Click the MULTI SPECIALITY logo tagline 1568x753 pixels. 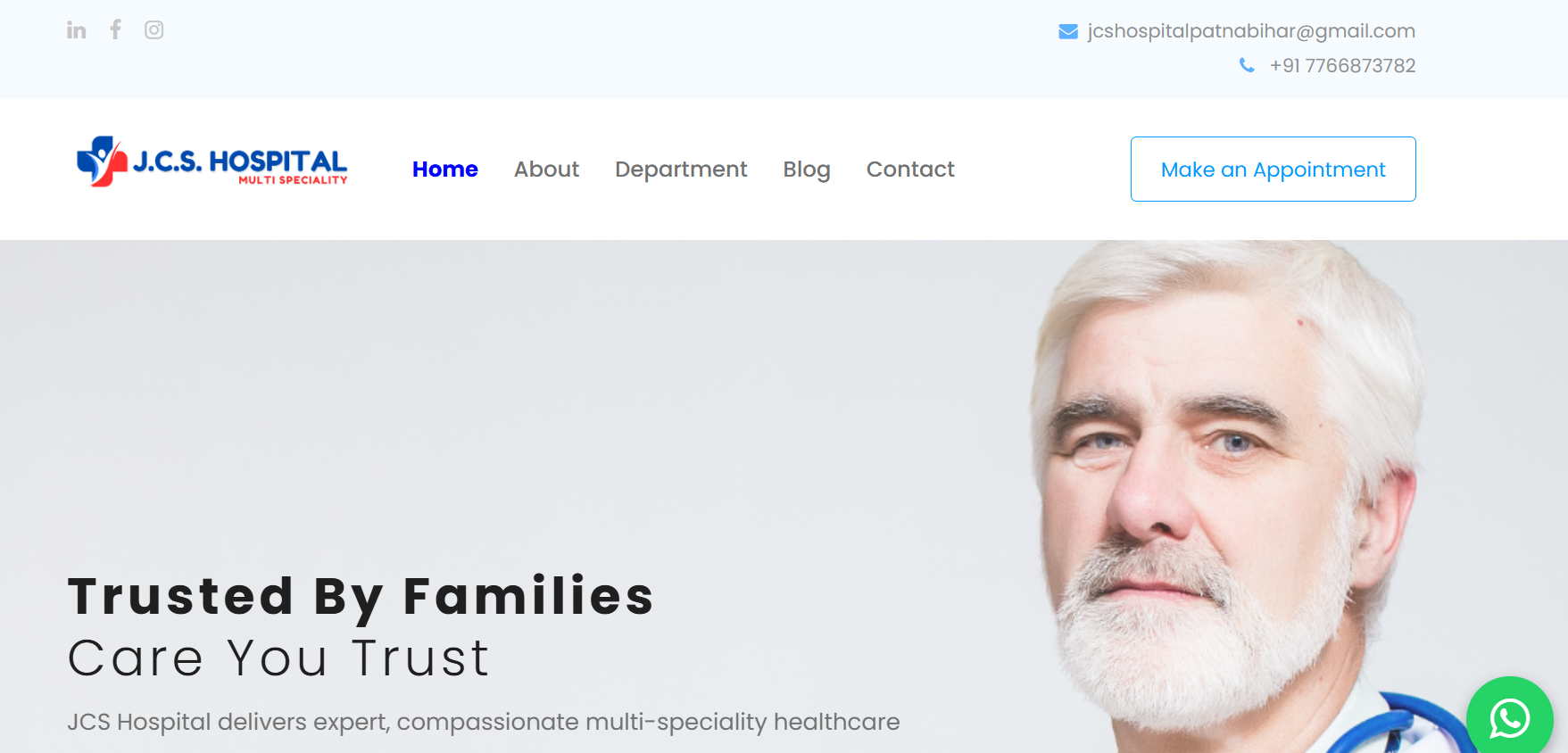pos(293,180)
